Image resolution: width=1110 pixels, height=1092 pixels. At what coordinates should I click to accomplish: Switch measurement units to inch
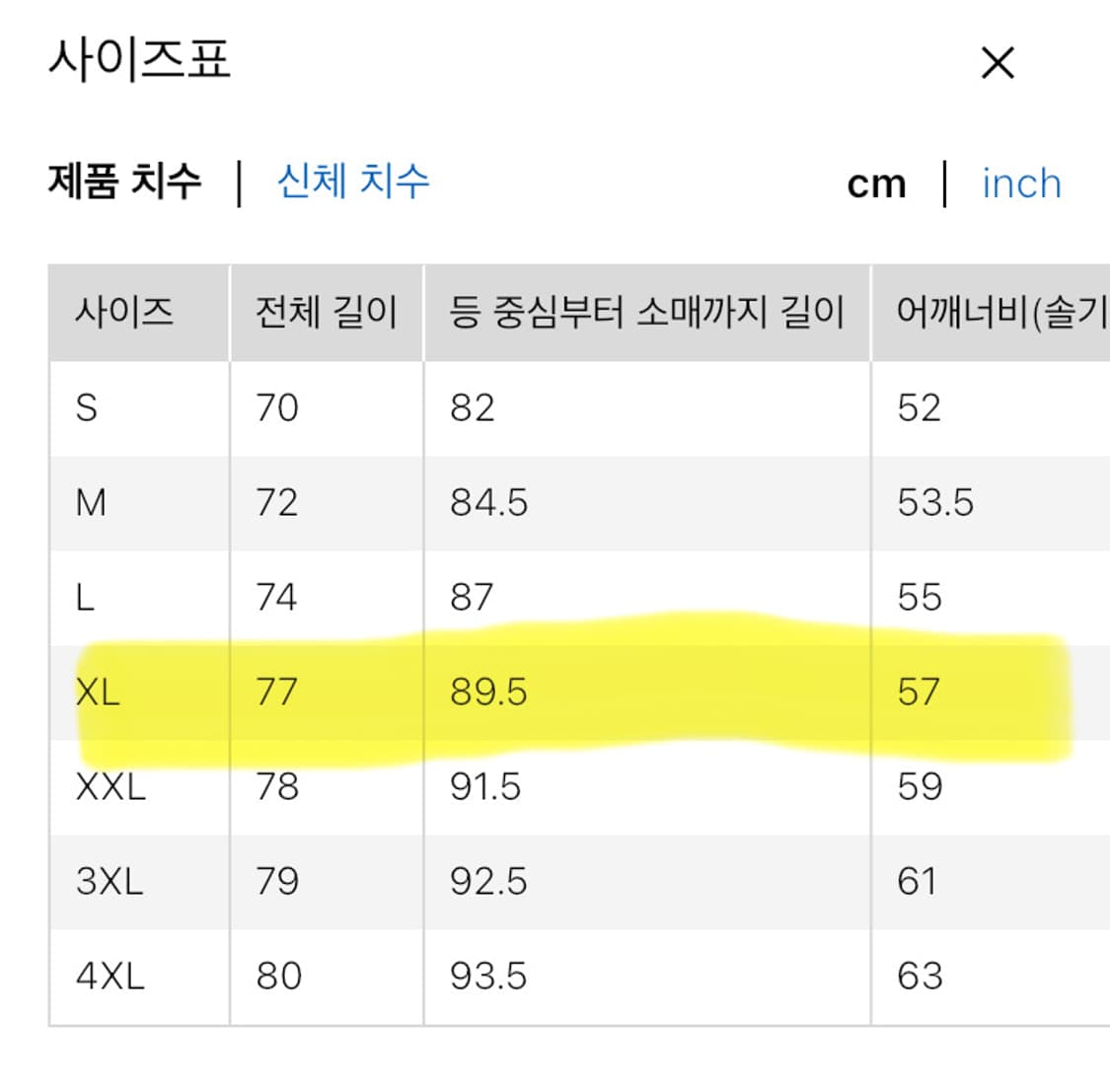click(x=1021, y=183)
